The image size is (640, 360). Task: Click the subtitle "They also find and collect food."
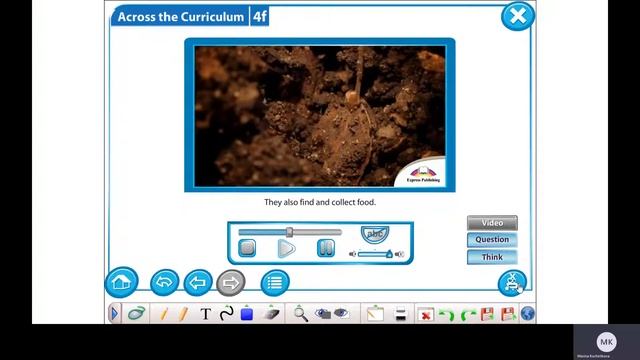click(x=320, y=202)
